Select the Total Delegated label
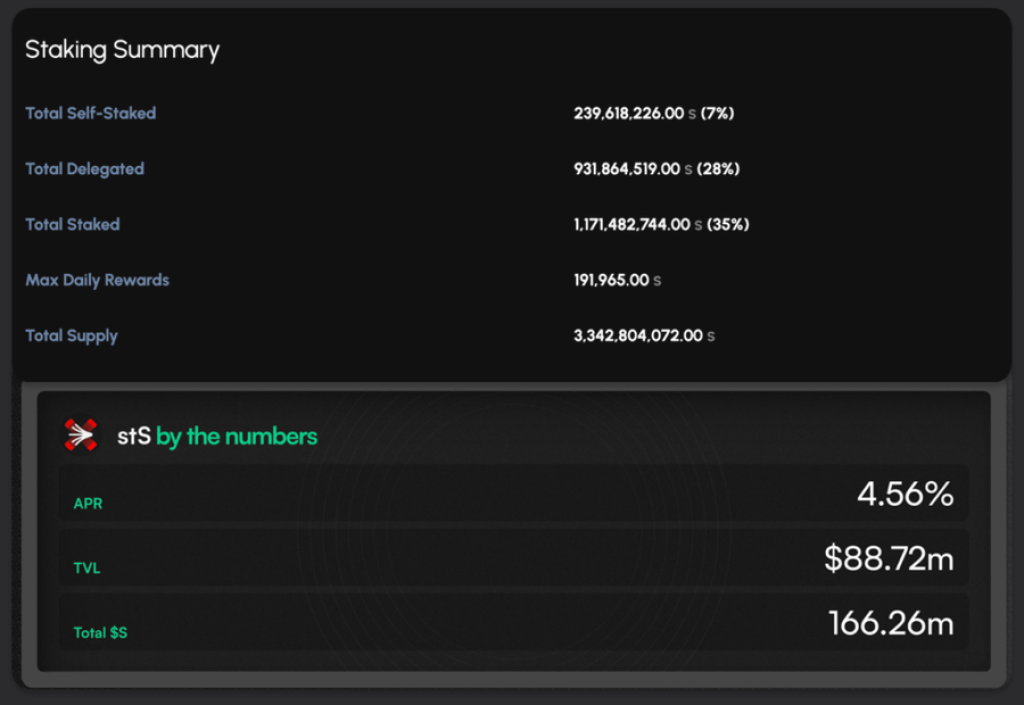The height and width of the screenshot is (705, 1024). pos(84,170)
